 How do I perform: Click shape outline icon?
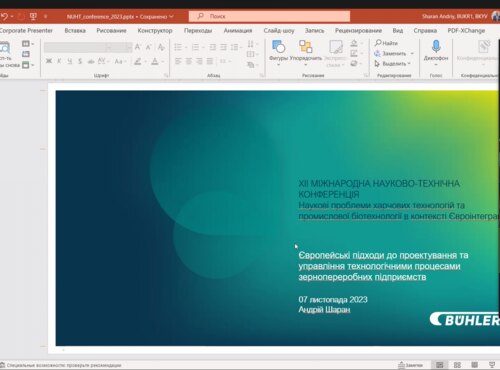point(354,53)
